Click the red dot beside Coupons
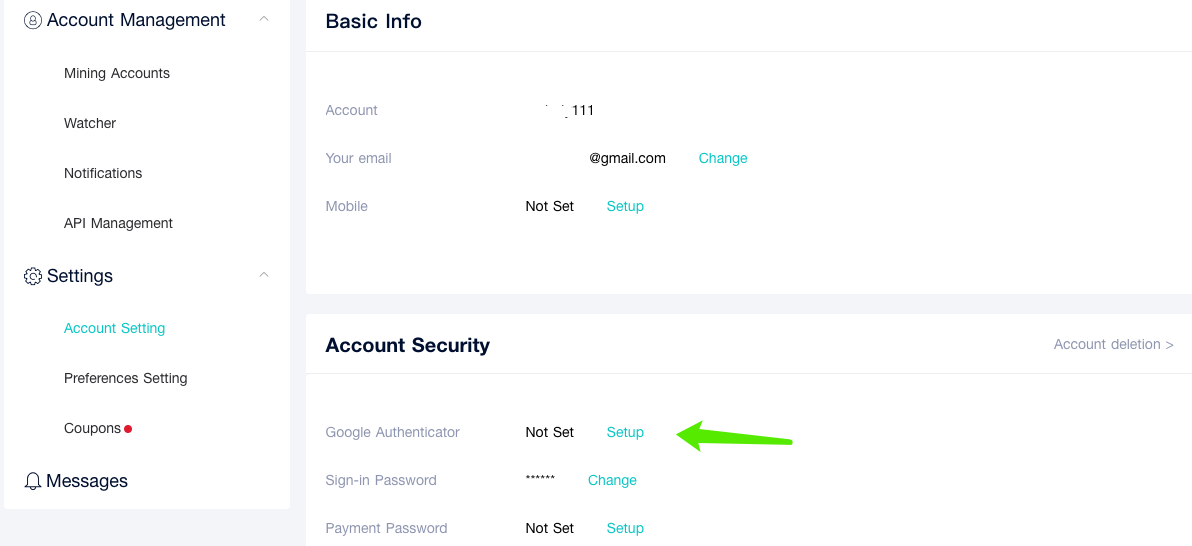1192x546 pixels. pos(128,429)
